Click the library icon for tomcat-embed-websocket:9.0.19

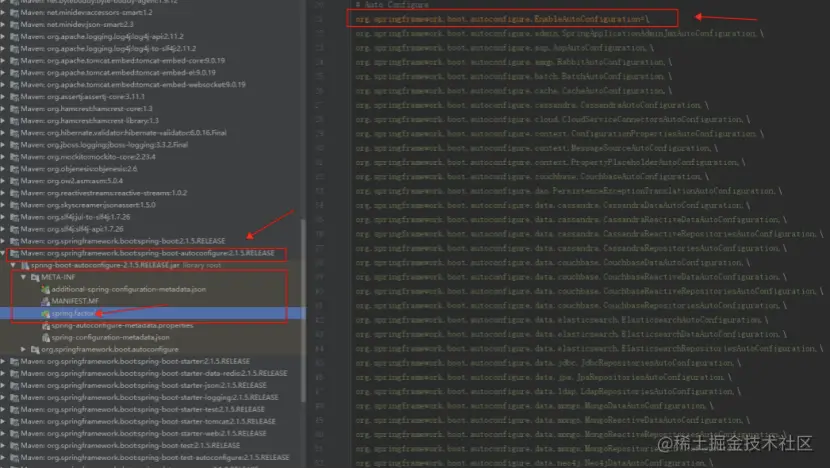click(x=15, y=85)
